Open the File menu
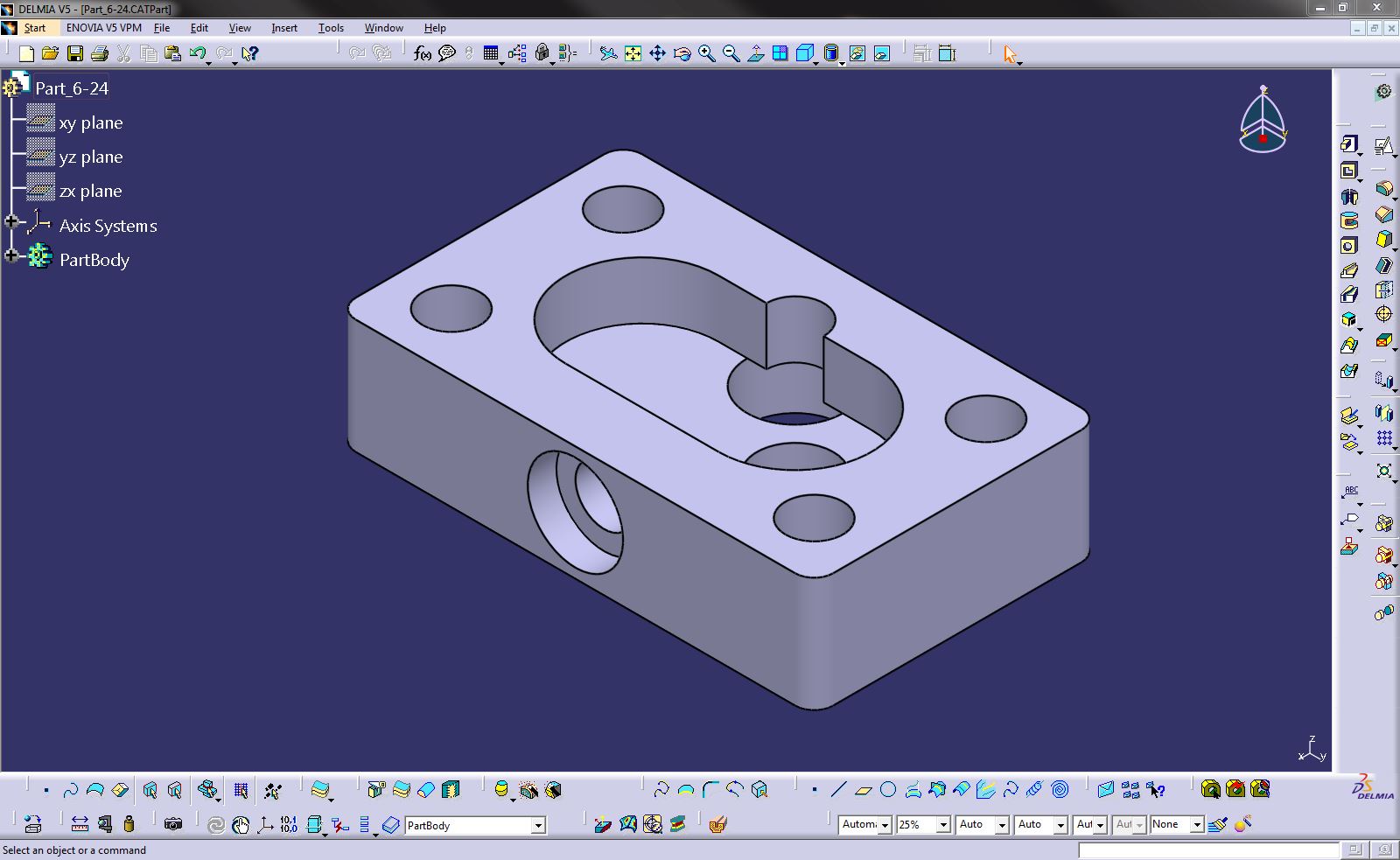This screenshot has height=860, width=1400. point(162,28)
